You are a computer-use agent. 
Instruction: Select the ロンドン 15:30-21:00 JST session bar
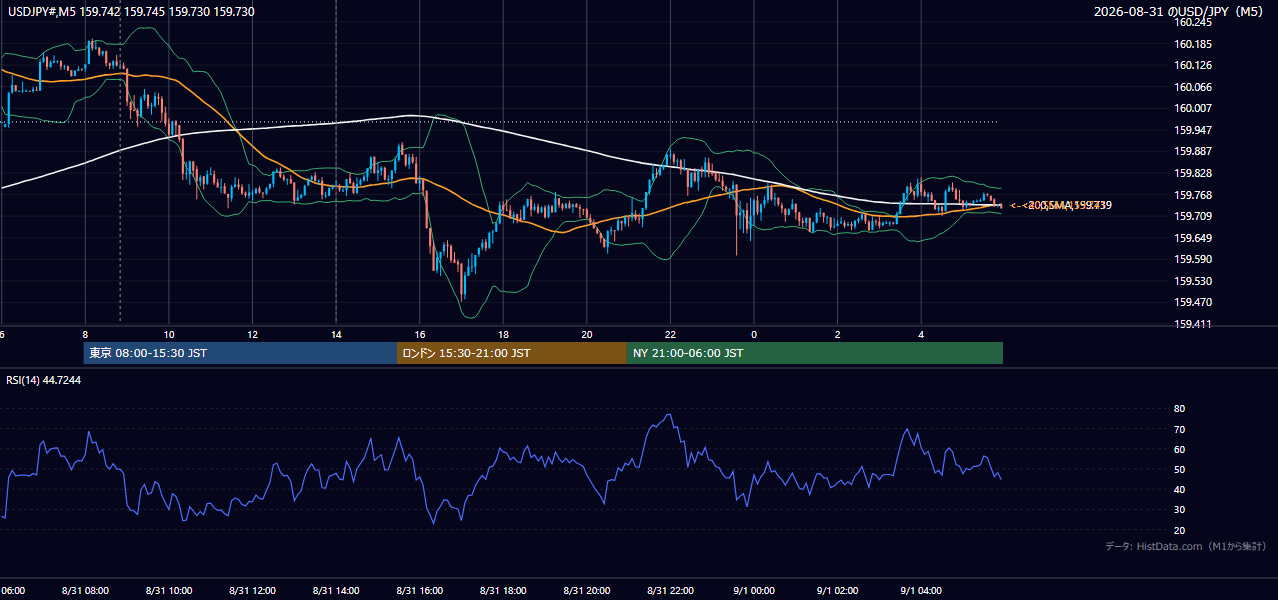[512, 353]
